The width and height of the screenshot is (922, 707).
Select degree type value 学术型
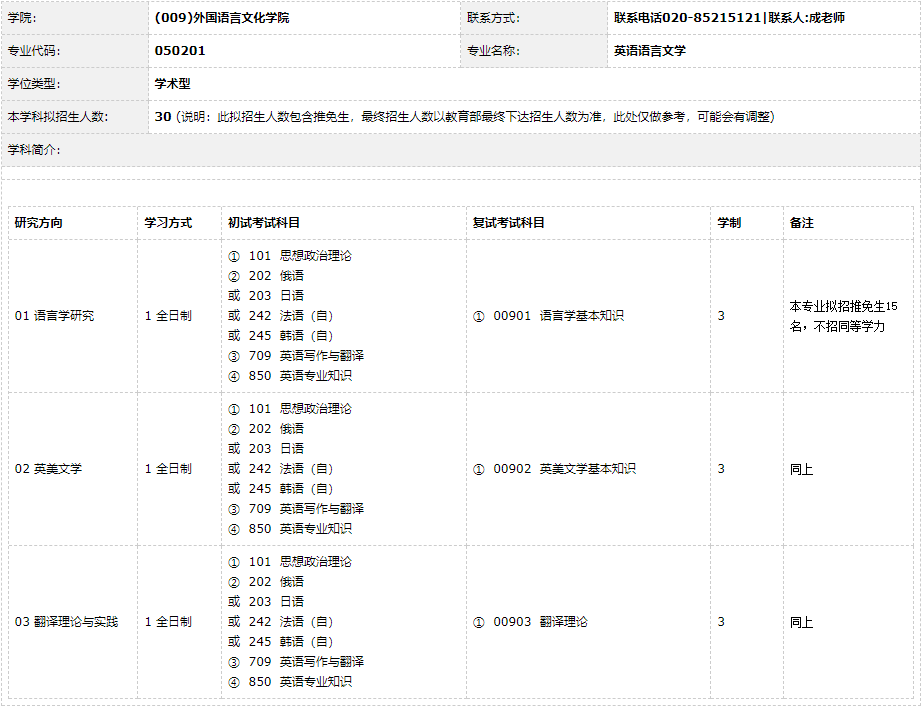tap(172, 84)
